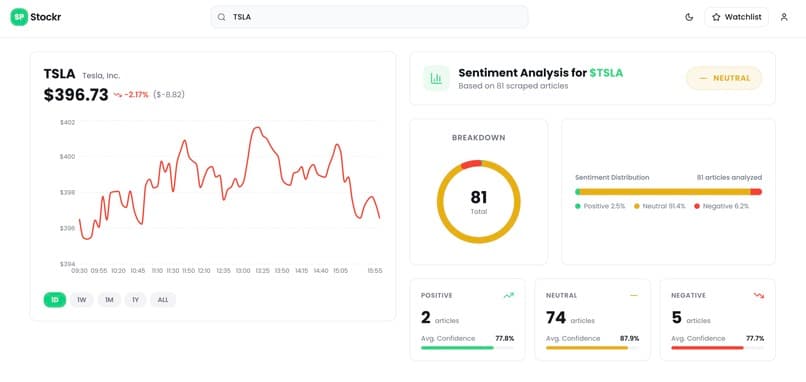806x382 pixels.
Task: Click the positive trend up arrow icon
Action: pyautogui.click(x=509, y=296)
